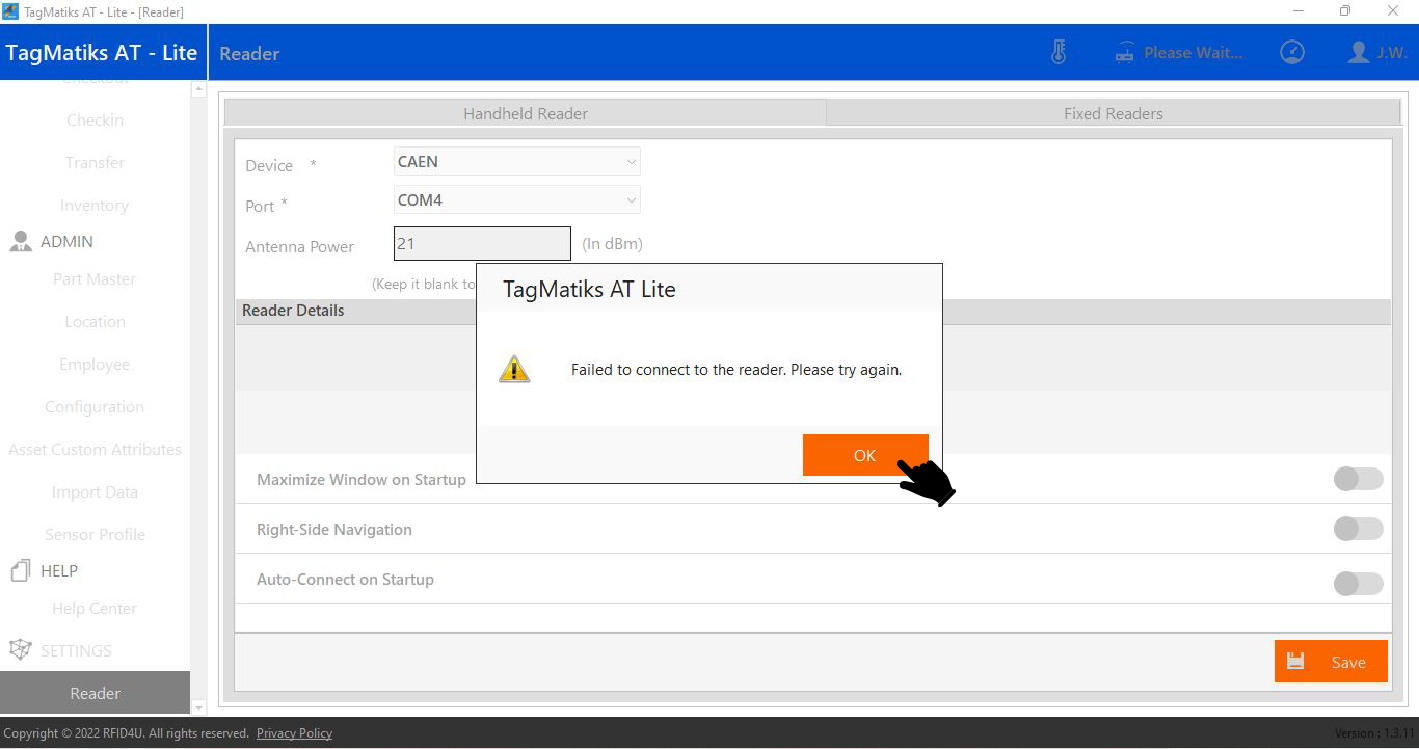Switch to the Fixed Readers tab

click(1112, 113)
